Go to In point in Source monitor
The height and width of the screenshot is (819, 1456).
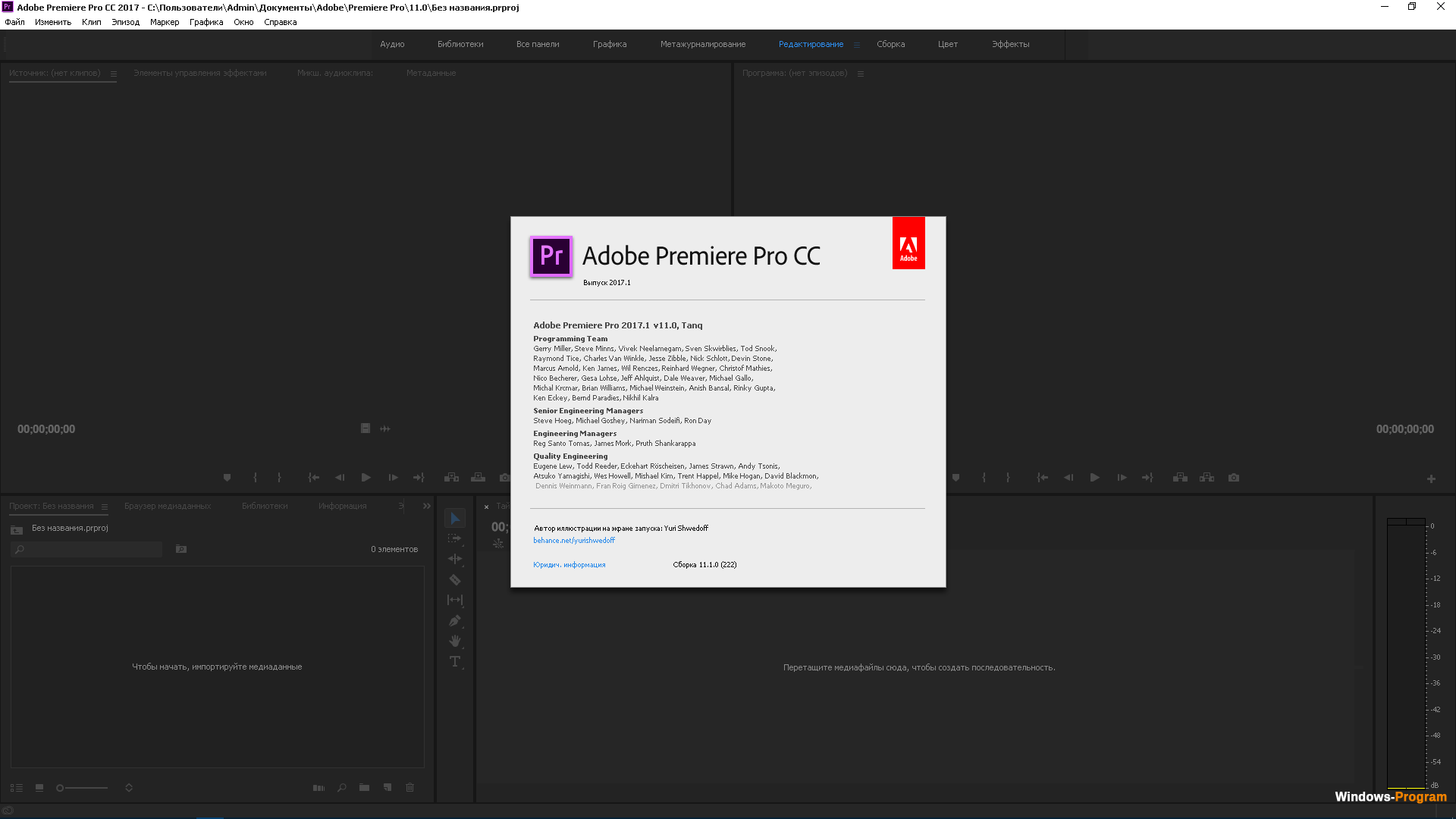coord(313,478)
